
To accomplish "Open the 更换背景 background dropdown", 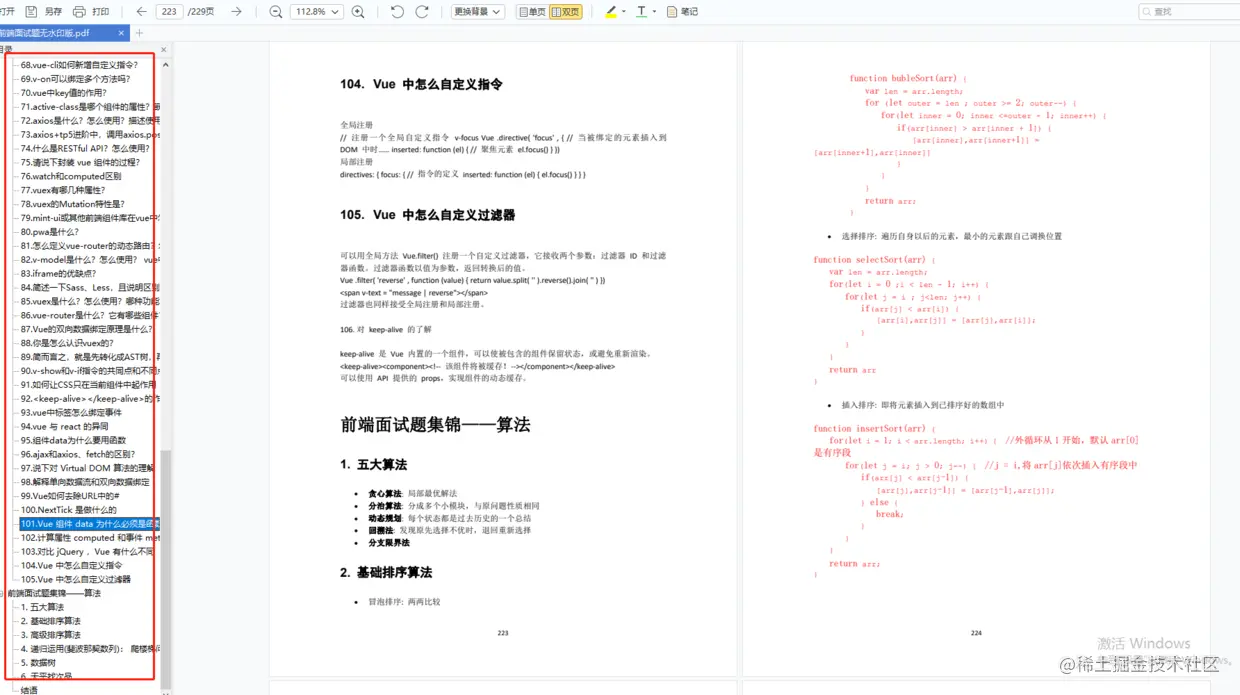I will (477, 12).
